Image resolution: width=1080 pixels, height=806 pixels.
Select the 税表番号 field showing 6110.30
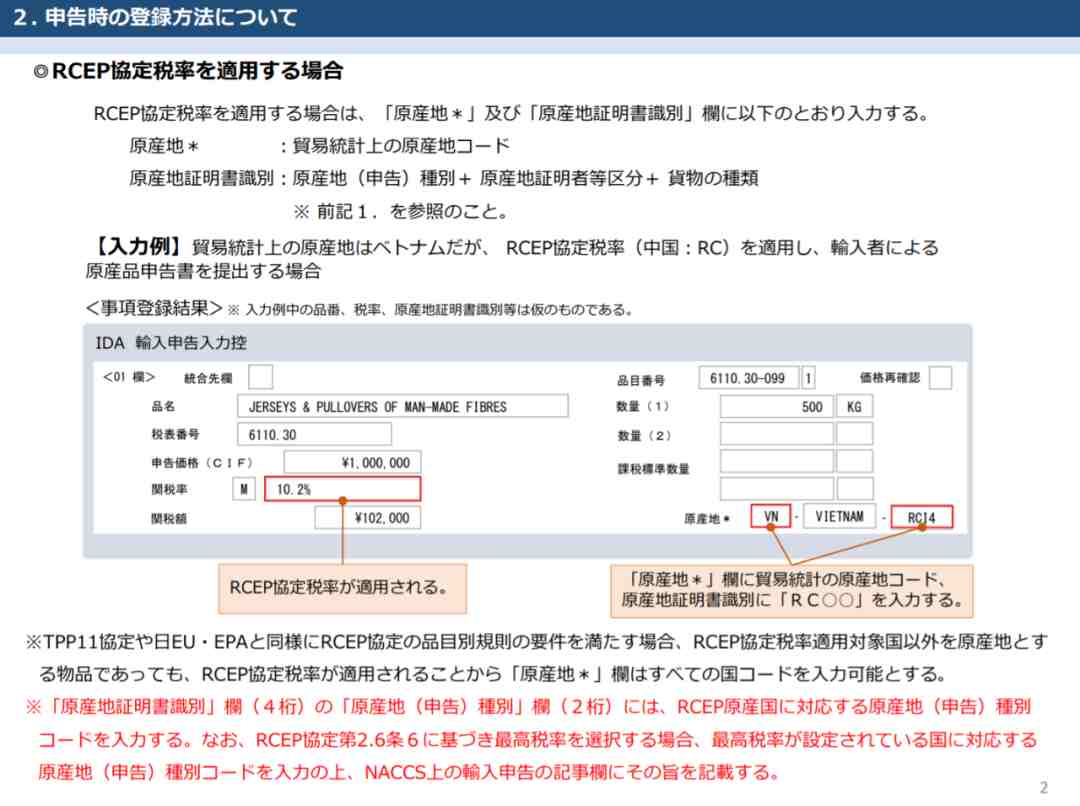(314, 435)
